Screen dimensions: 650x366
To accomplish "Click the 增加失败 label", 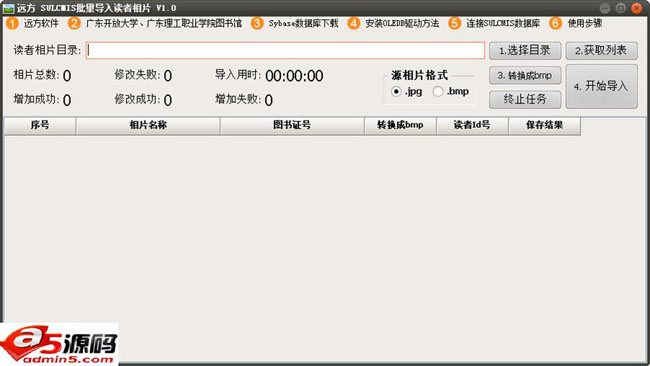I will (238, 99).
